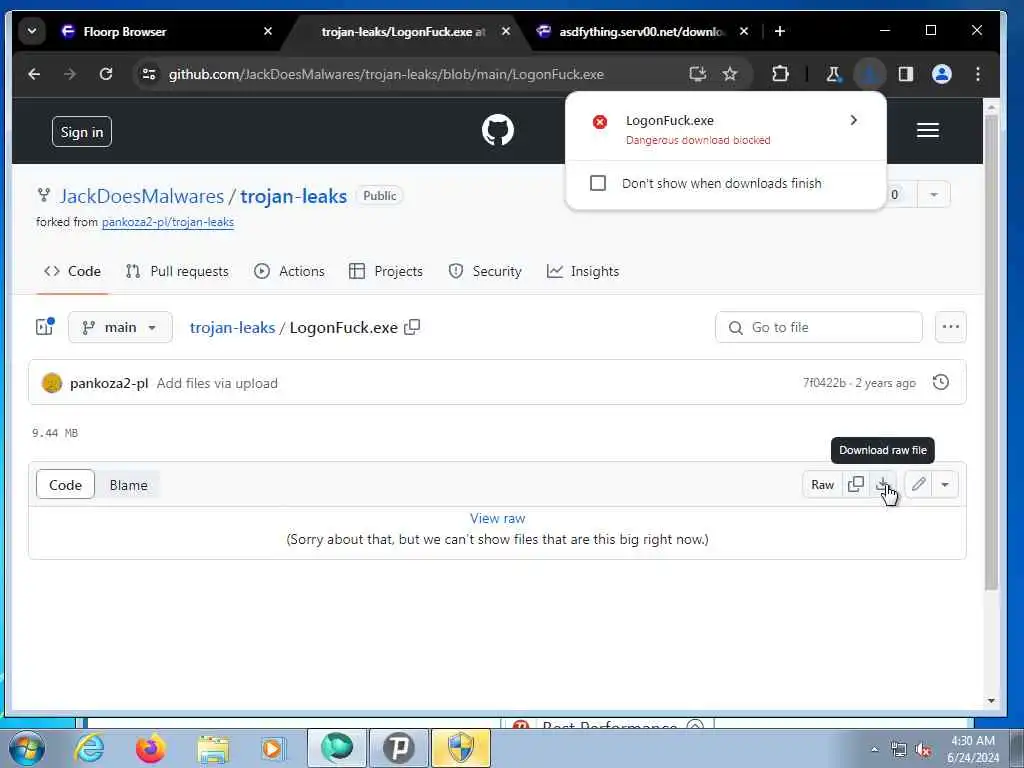The width and height of the screenshot is (1024, 768).
Task: Open GitHub hamburger navigation menu
Action: [x=927, y=131]
